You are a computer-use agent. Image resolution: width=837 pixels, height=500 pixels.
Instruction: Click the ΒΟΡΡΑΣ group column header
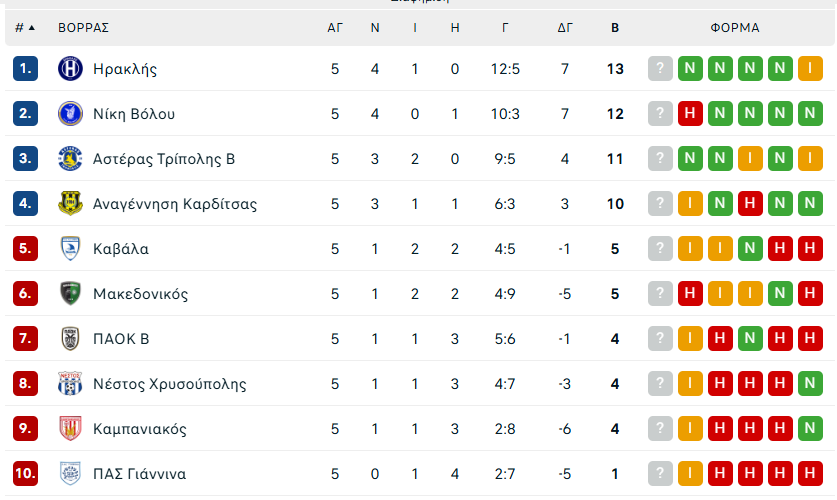point(84,28)
